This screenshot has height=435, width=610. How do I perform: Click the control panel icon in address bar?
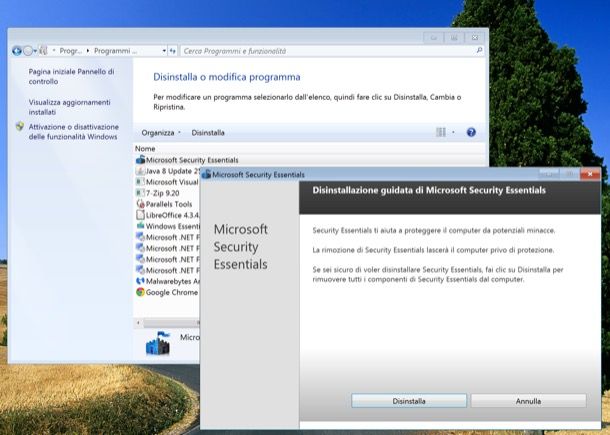43,51
